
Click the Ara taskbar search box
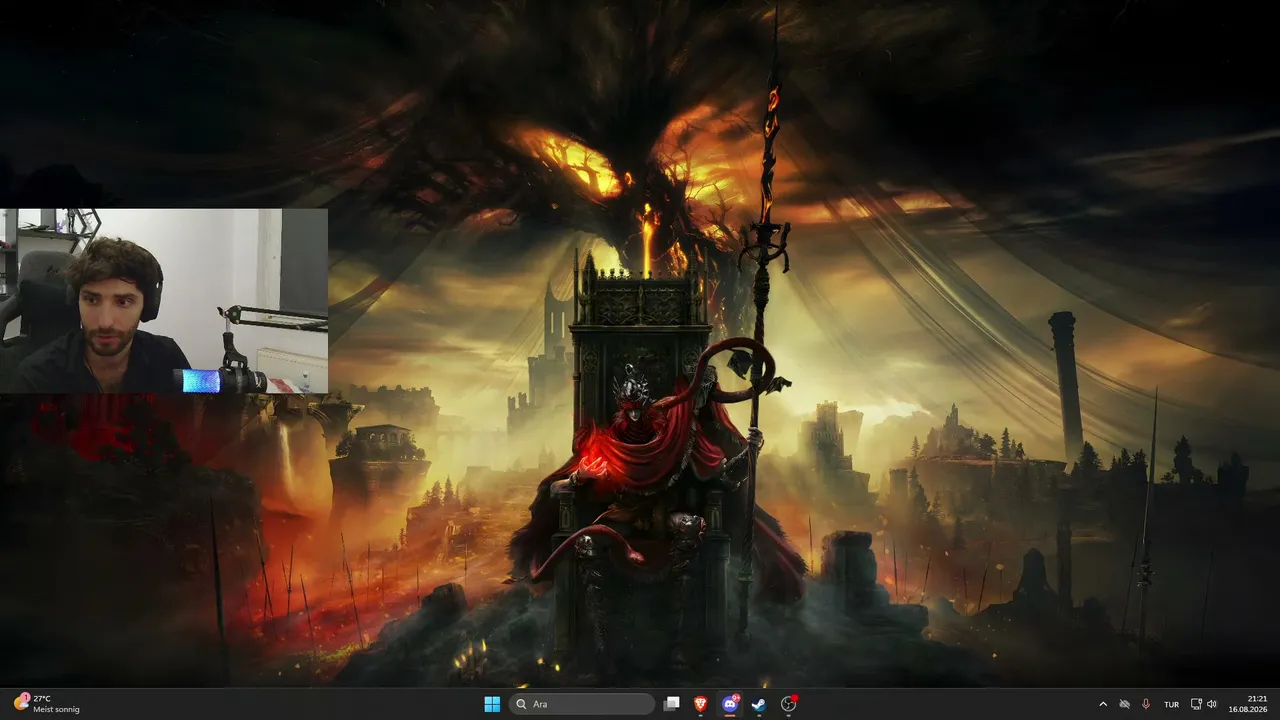click(582, 704)
